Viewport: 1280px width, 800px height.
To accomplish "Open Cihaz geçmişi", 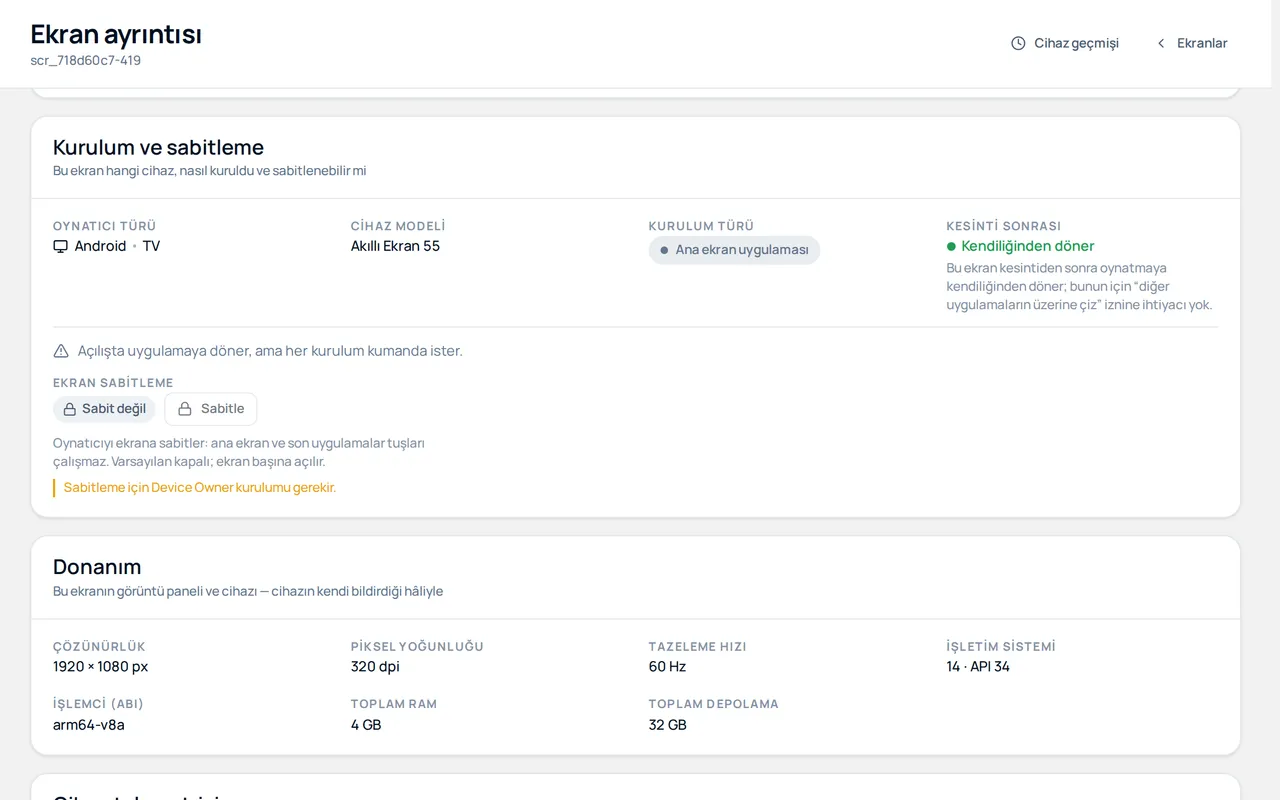I will point(1065,43).
